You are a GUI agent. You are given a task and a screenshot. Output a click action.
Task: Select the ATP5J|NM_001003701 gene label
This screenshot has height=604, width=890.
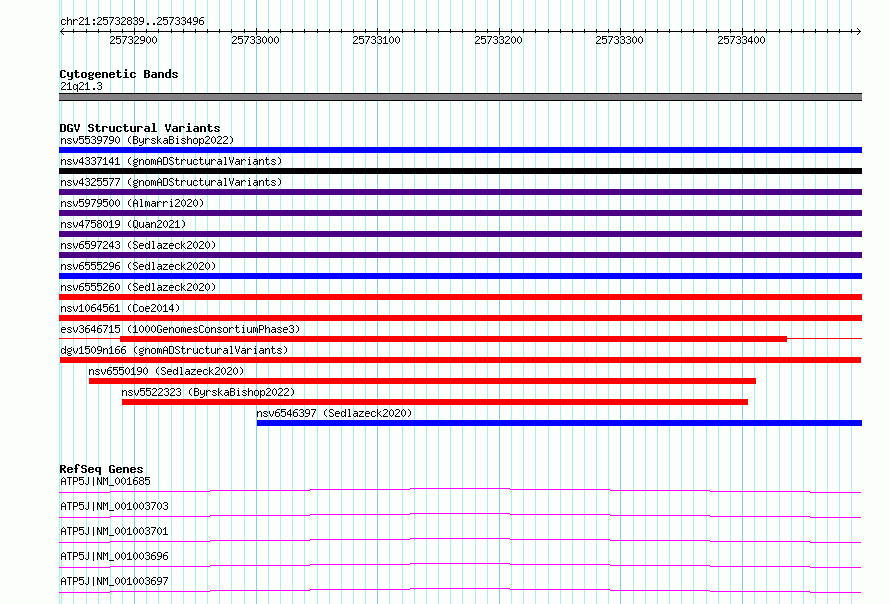[x=114, y=531]
